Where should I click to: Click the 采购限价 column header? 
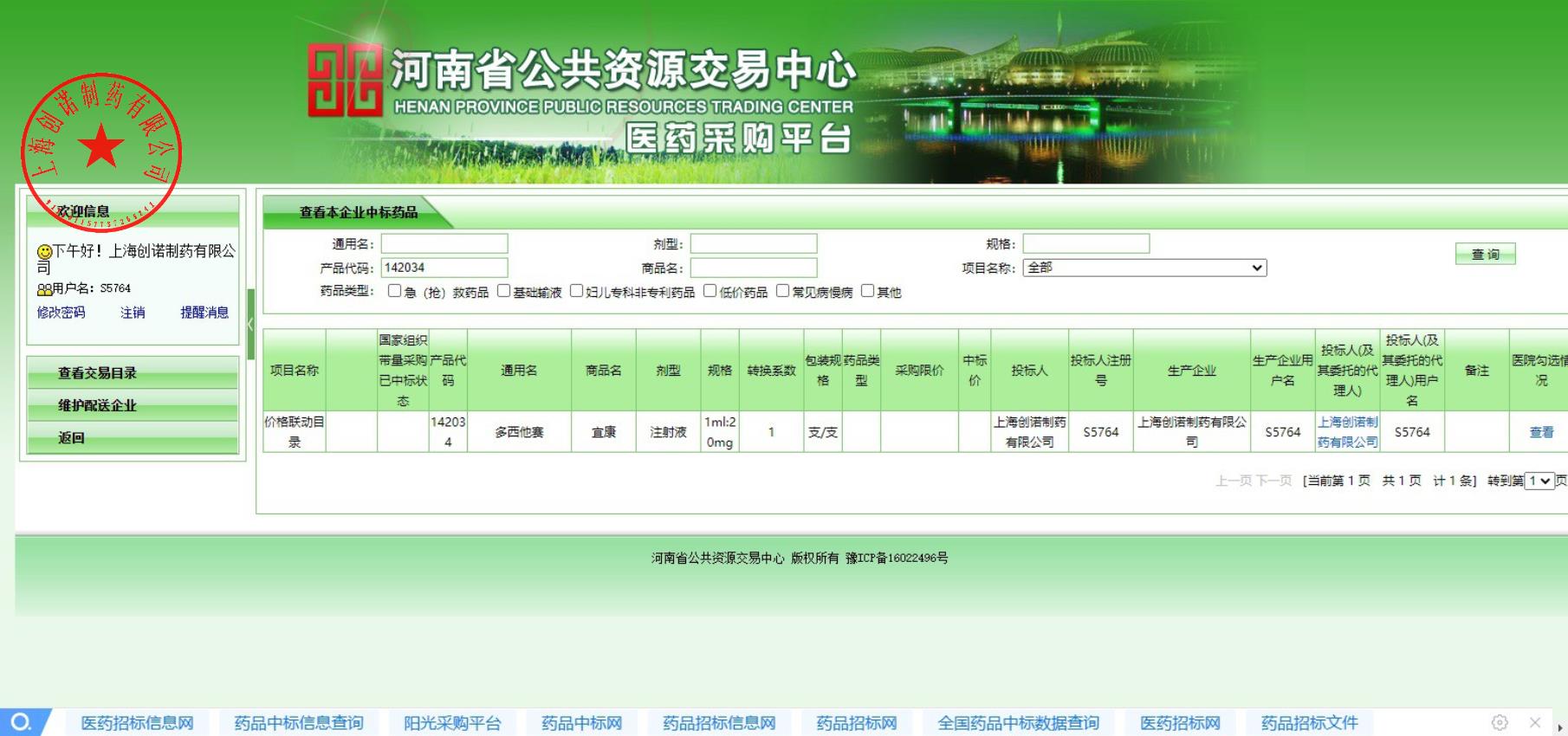coord(920,371)
